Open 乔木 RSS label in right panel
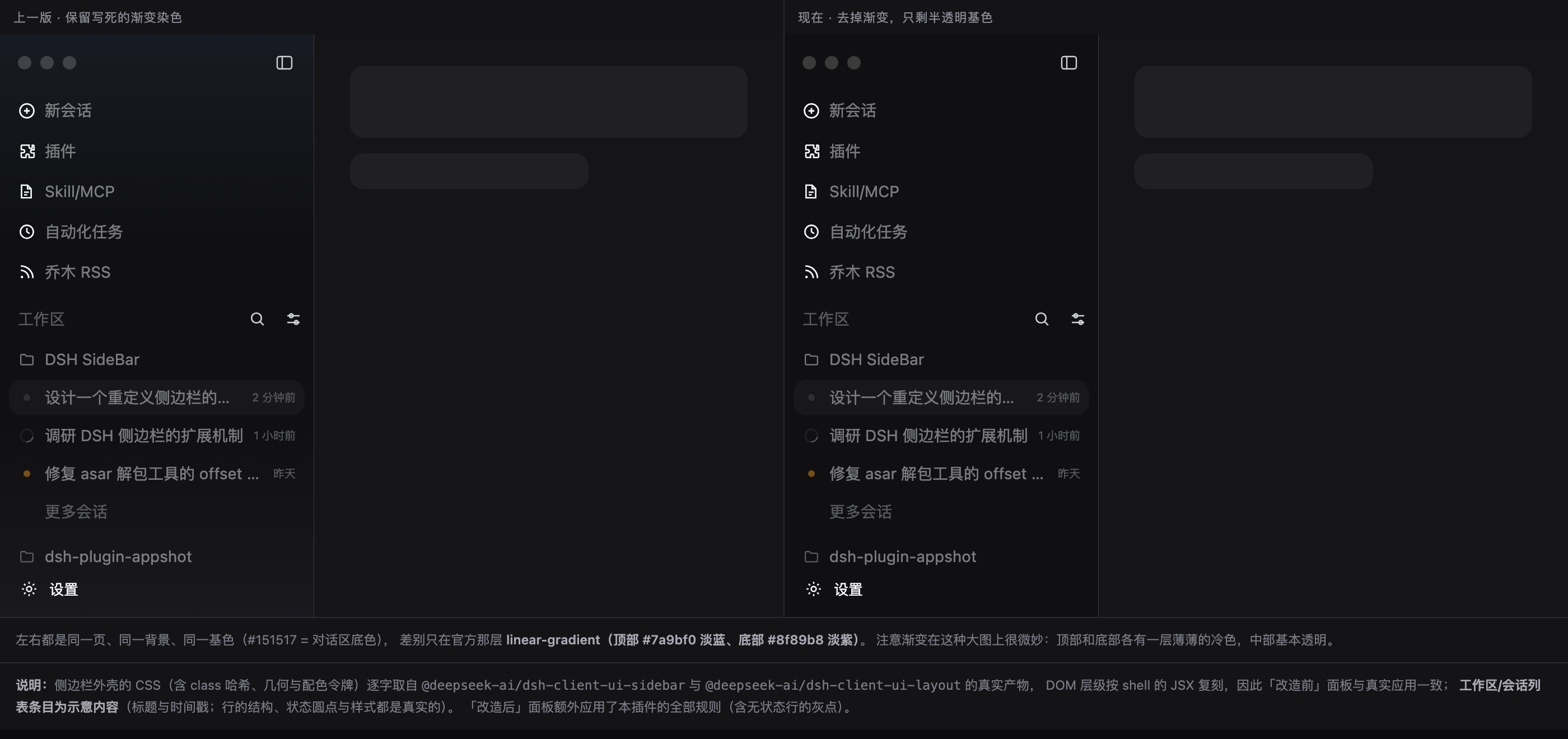 (862, 272)
